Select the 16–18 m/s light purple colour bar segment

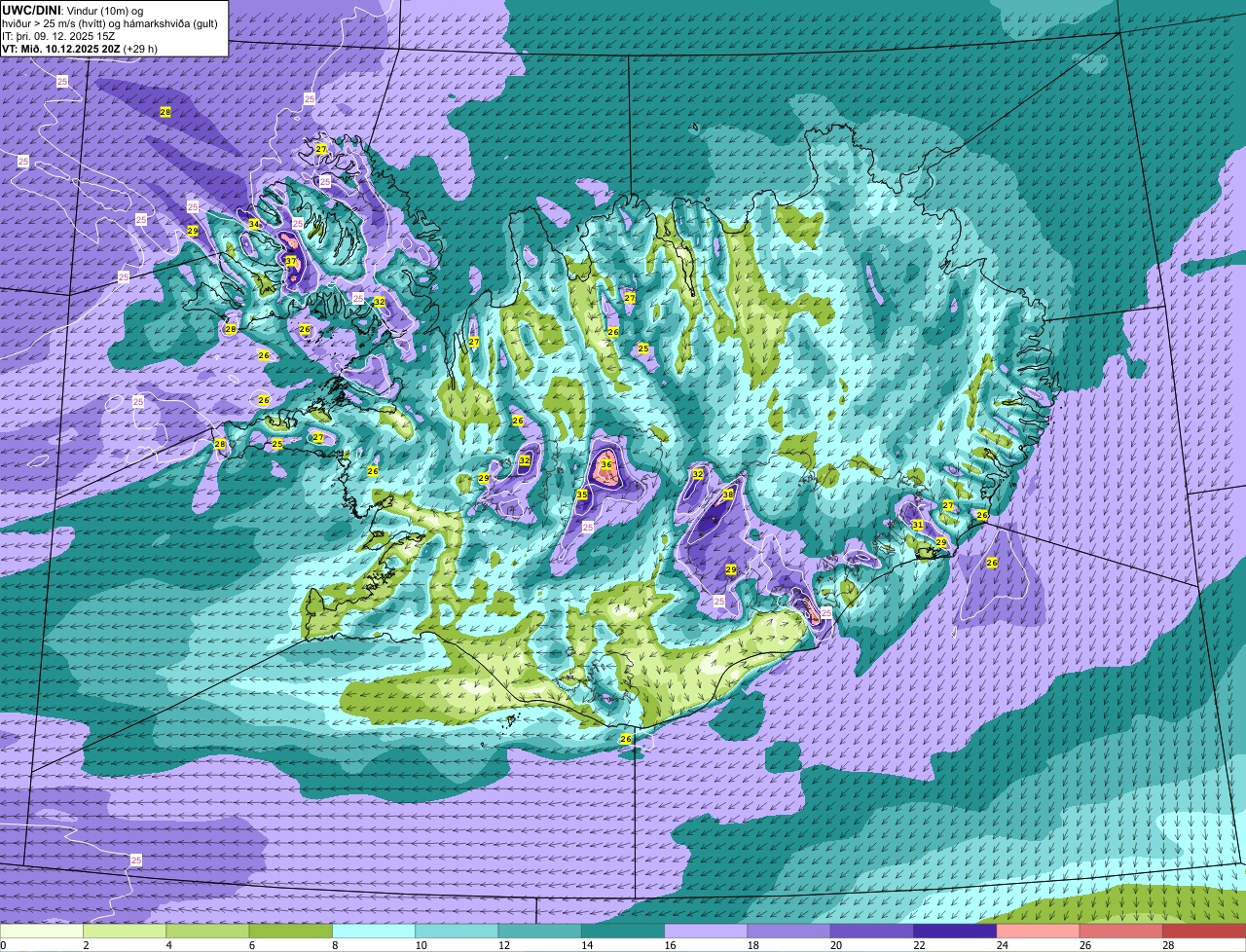(706, 932)
